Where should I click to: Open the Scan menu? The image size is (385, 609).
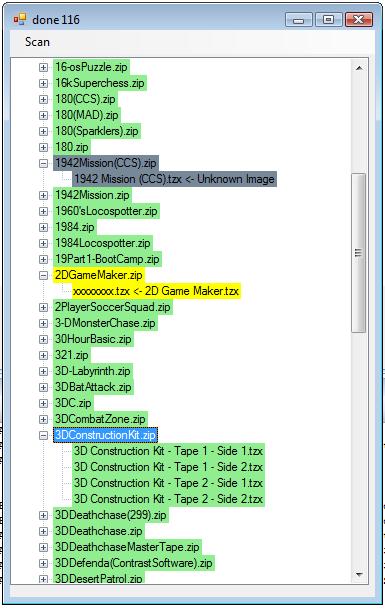click(37, 42)
